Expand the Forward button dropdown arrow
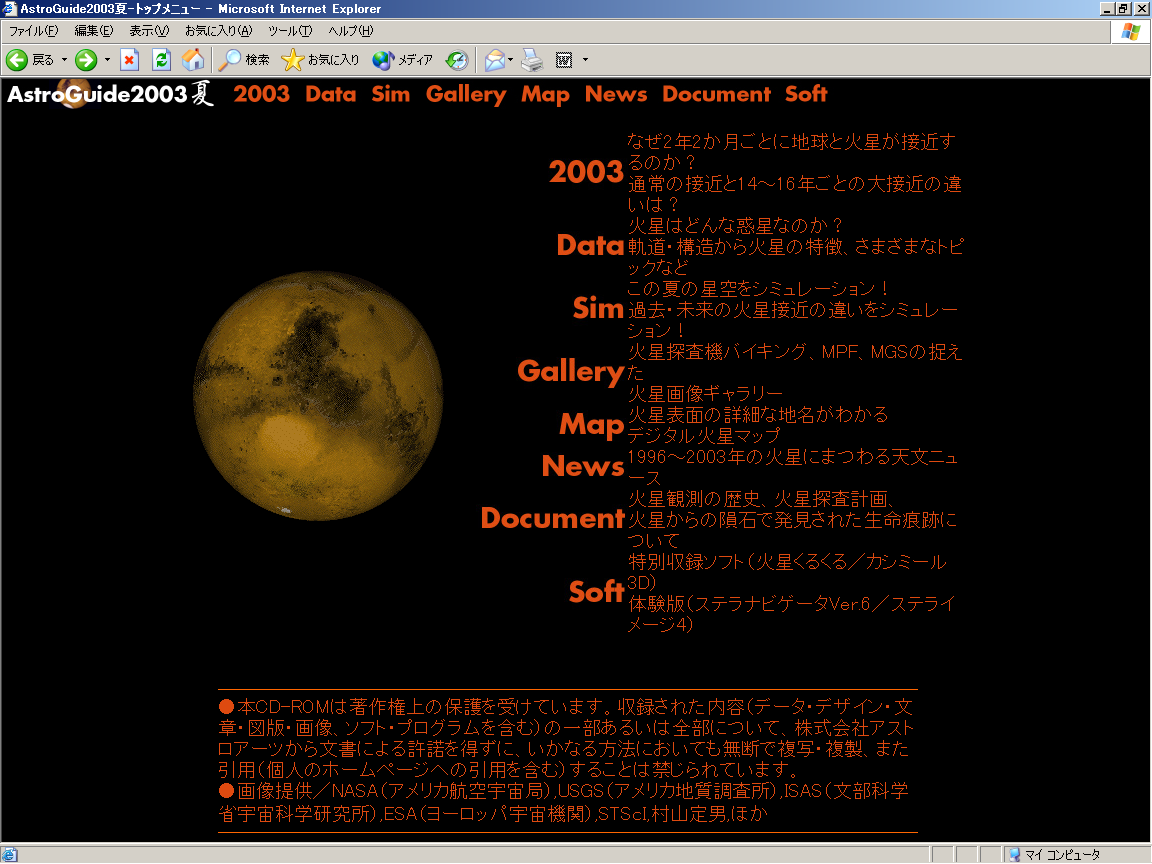The height and width of the screenshot is (864, 1152). (x=107, y=60)
